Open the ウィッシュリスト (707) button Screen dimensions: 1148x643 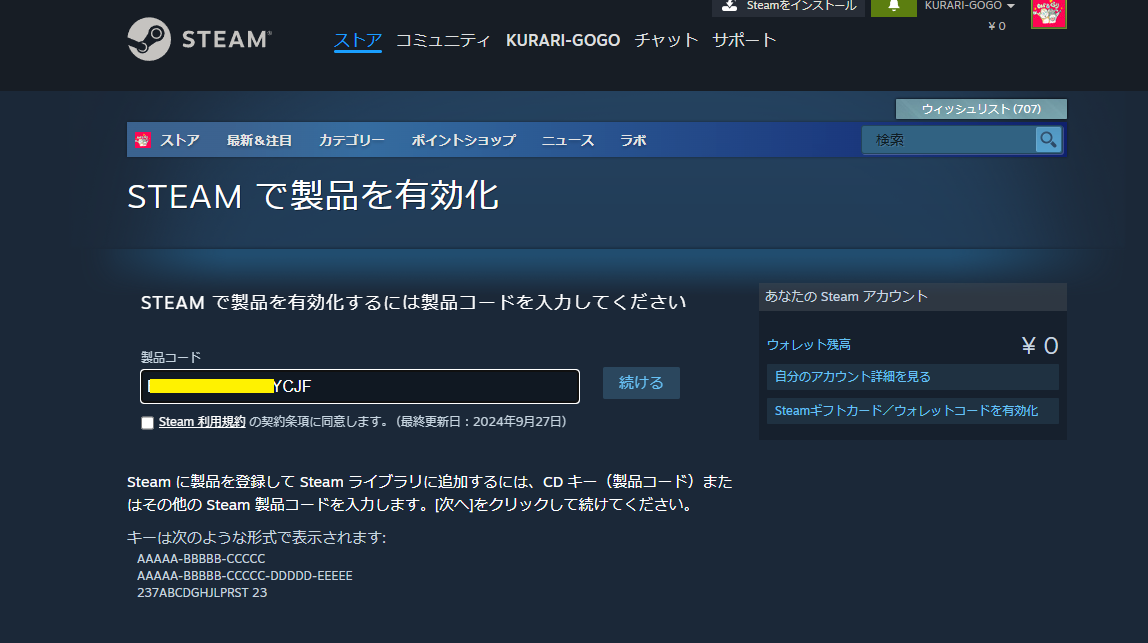(980, 108)
